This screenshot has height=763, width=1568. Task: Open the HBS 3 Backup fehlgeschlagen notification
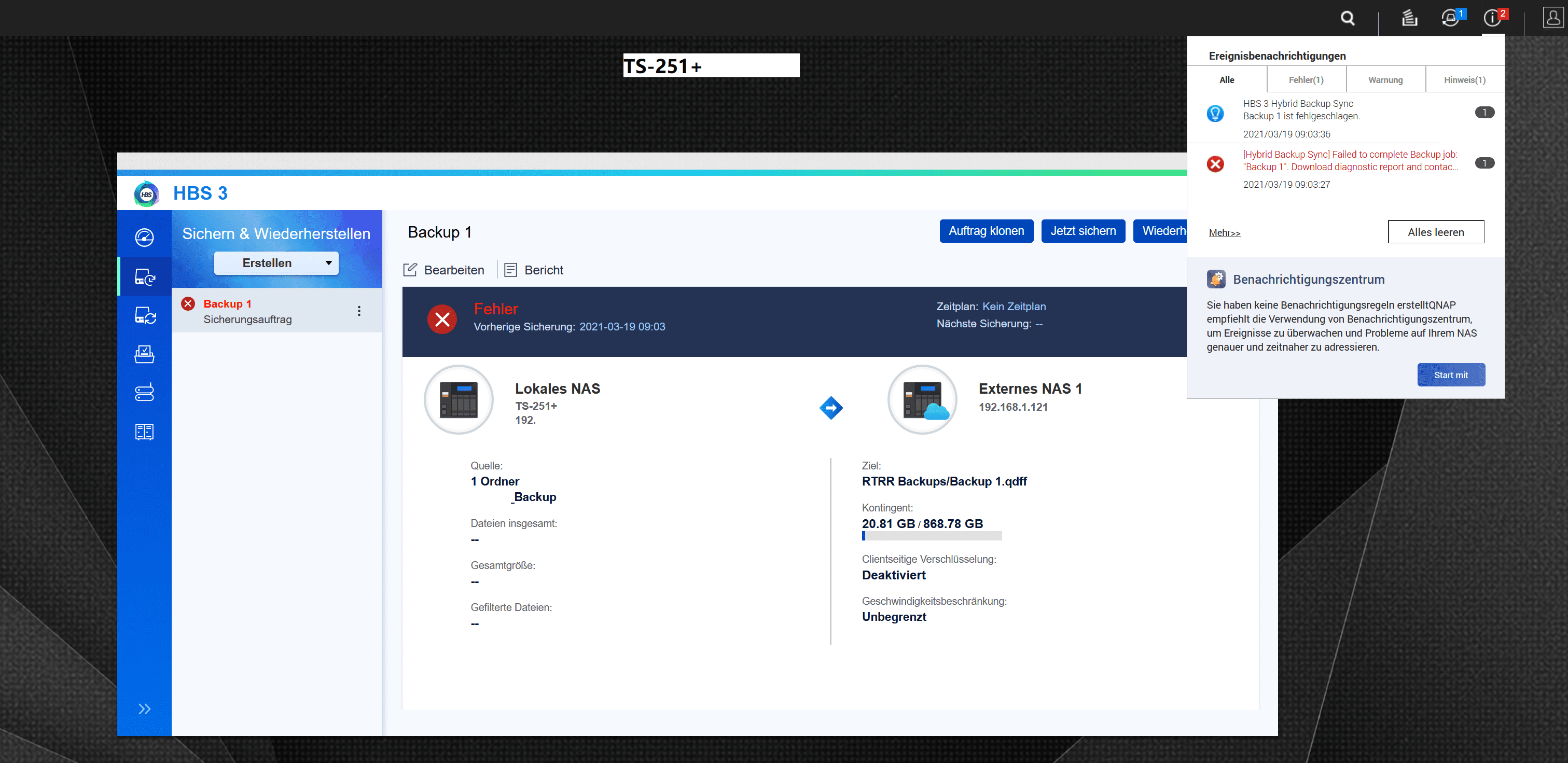[x=1345, y=118]
